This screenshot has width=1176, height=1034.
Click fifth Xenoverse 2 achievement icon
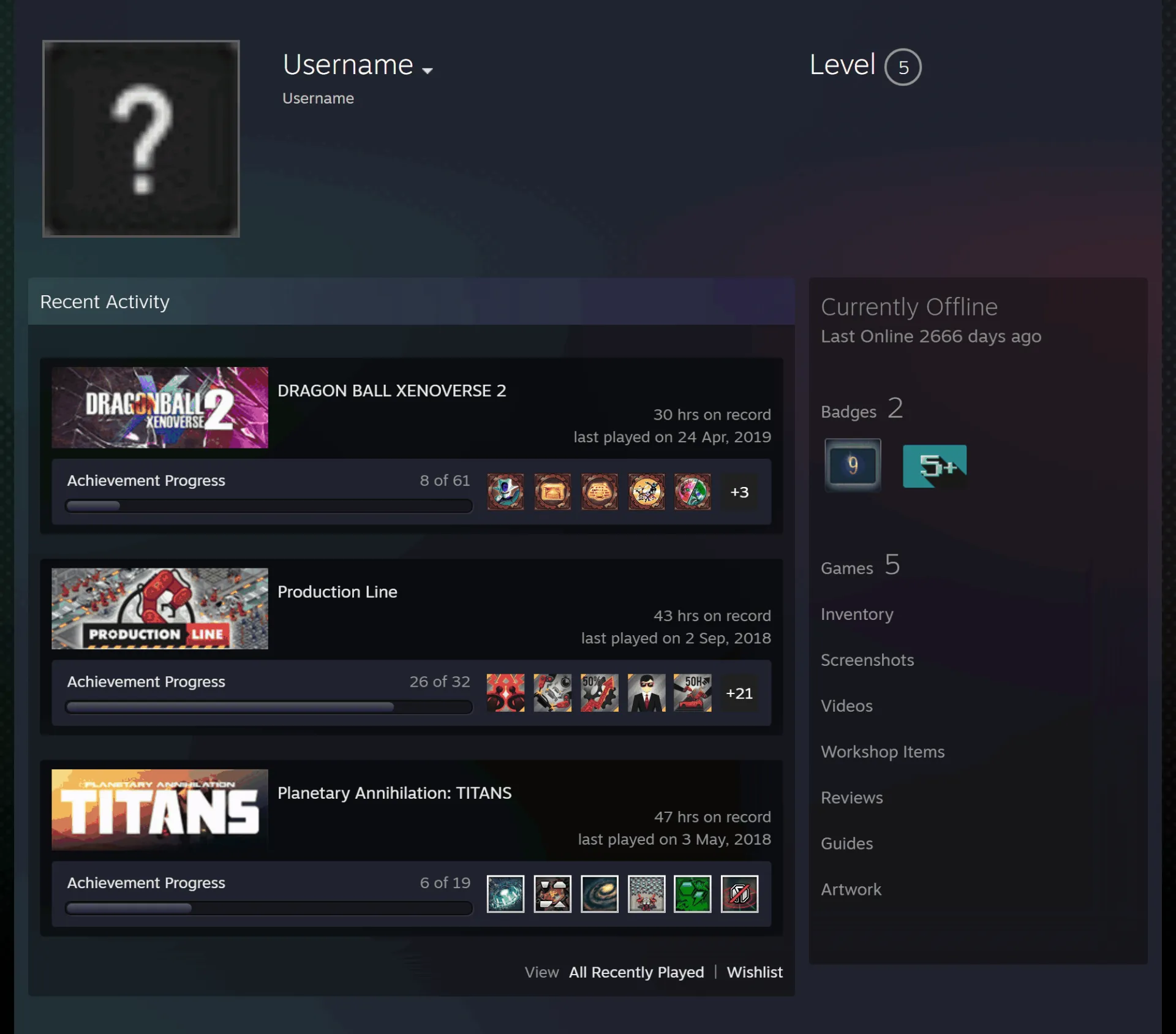tap(693, 492)
